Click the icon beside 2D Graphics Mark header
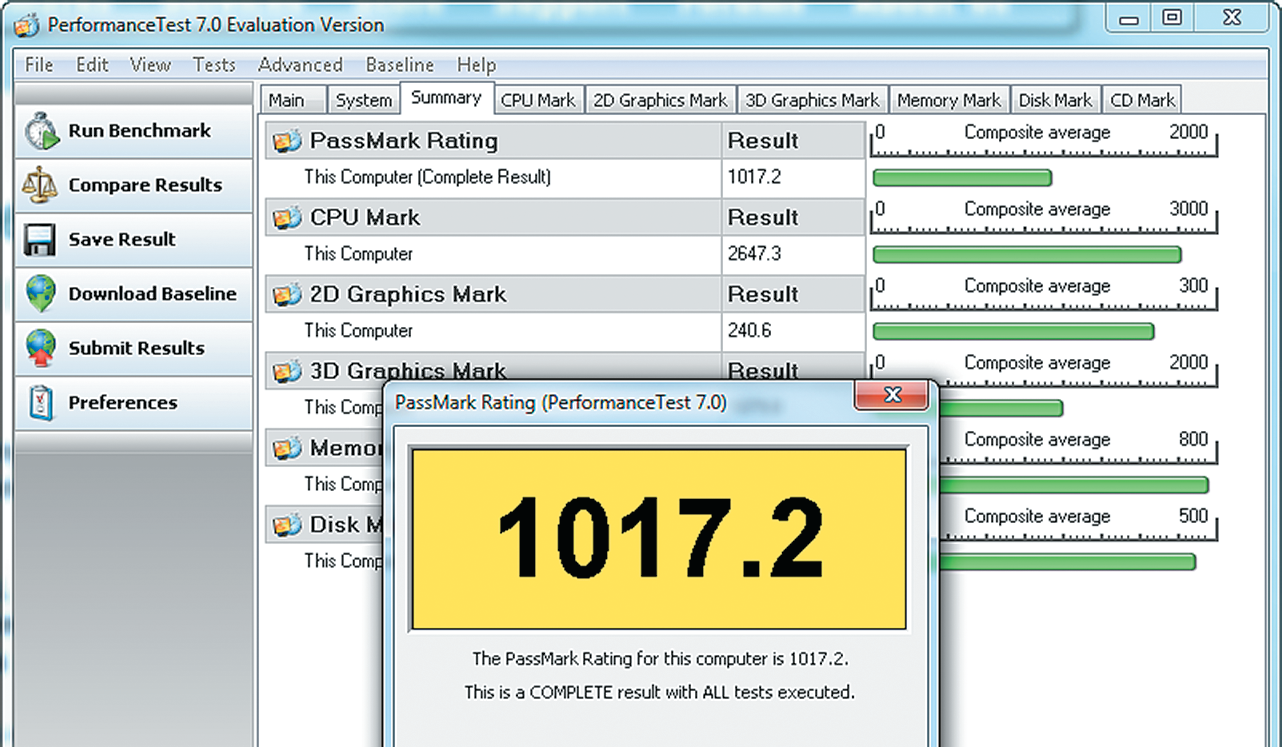1282x747 pixels. click(287, 295)
